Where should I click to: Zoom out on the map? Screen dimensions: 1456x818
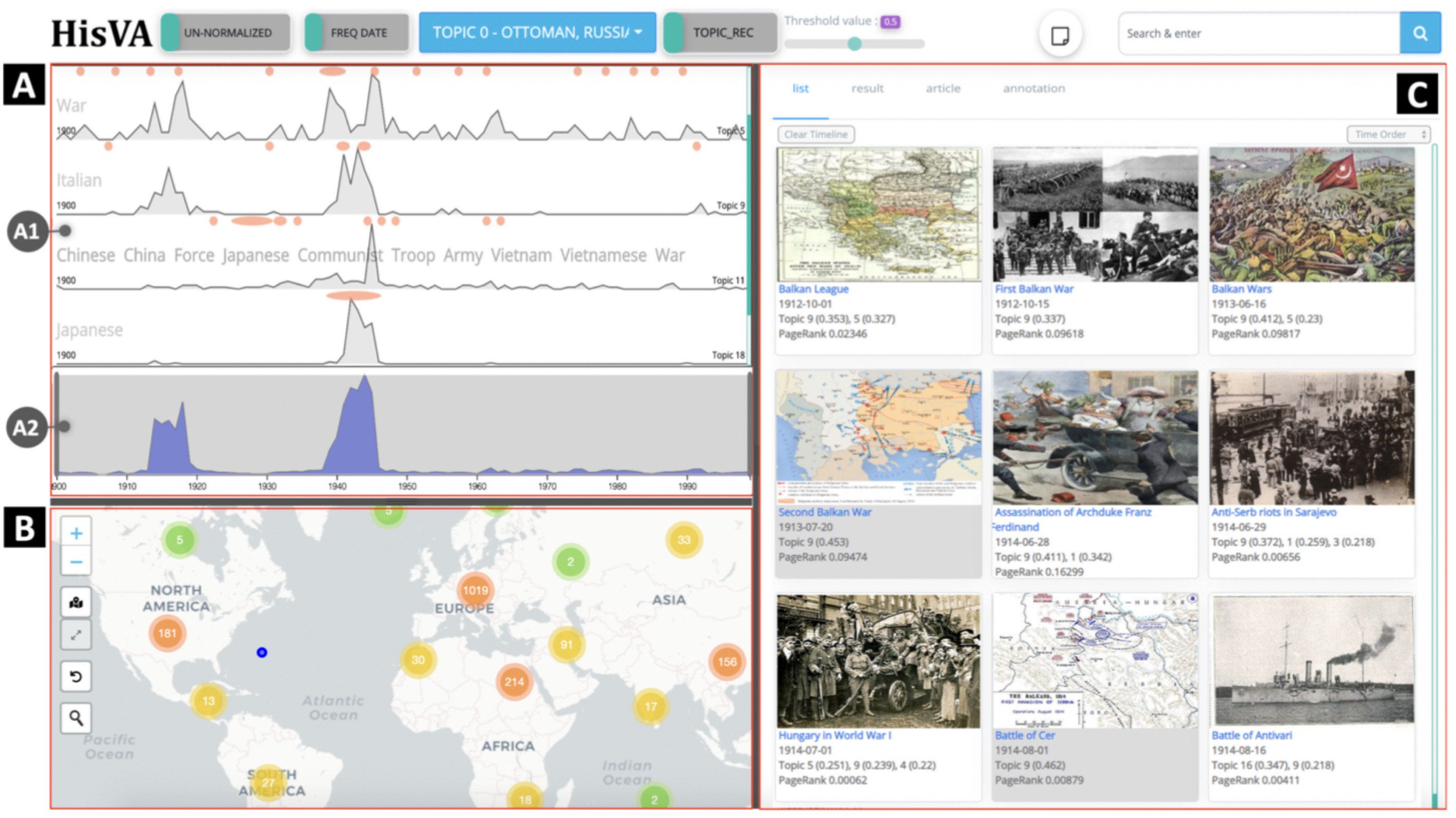(76, 562)
